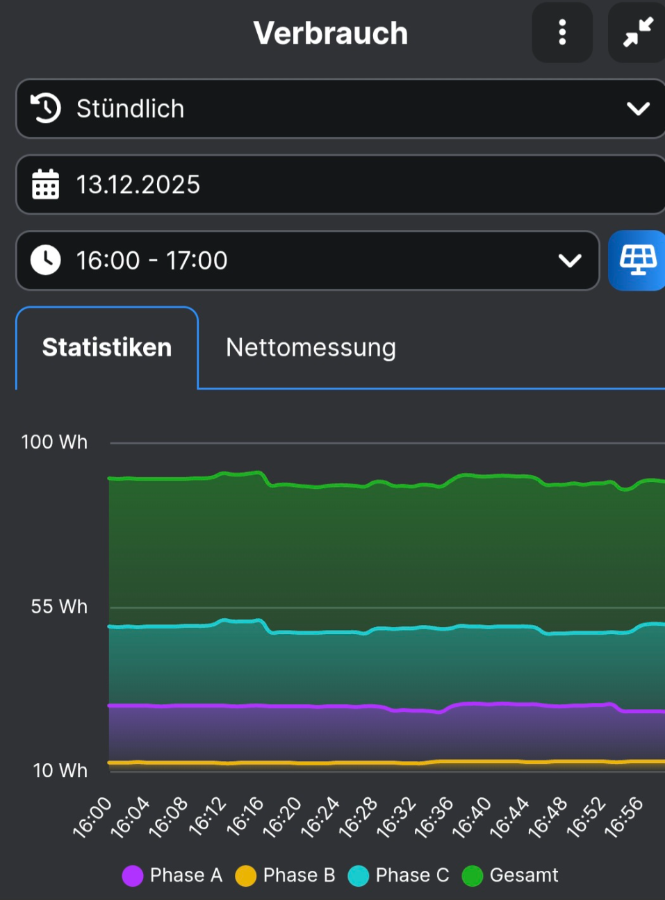Toggle Phase B series via yellow legend dot

[x=246, y=876]
